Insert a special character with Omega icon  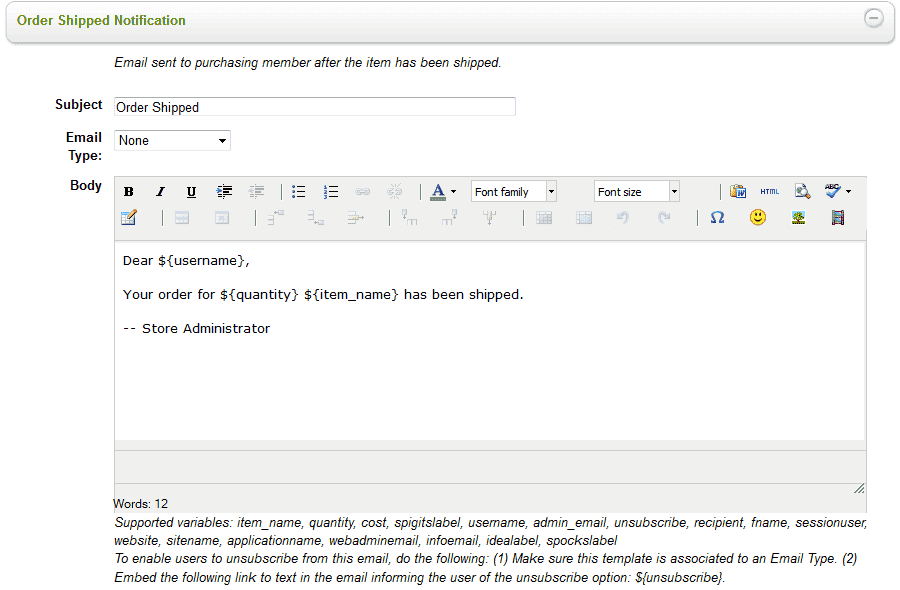point(717,217)
